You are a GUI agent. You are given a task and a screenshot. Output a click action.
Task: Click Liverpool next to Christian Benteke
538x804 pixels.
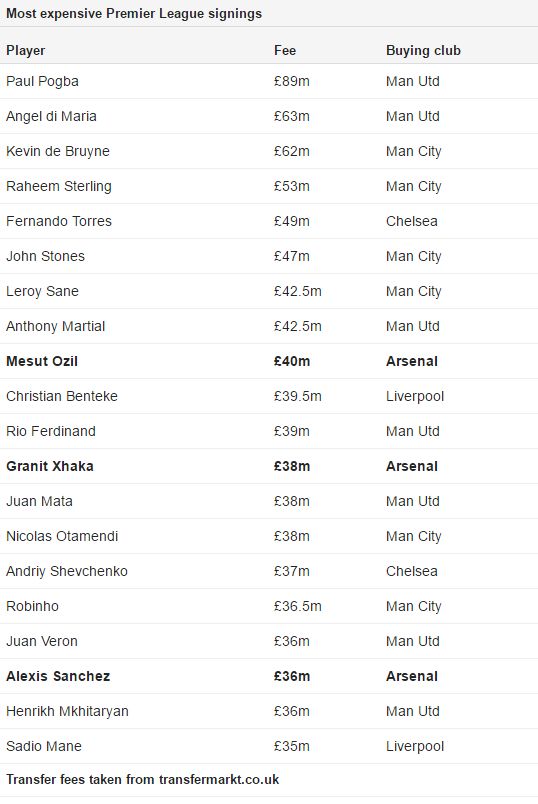[x=415, y=396]
